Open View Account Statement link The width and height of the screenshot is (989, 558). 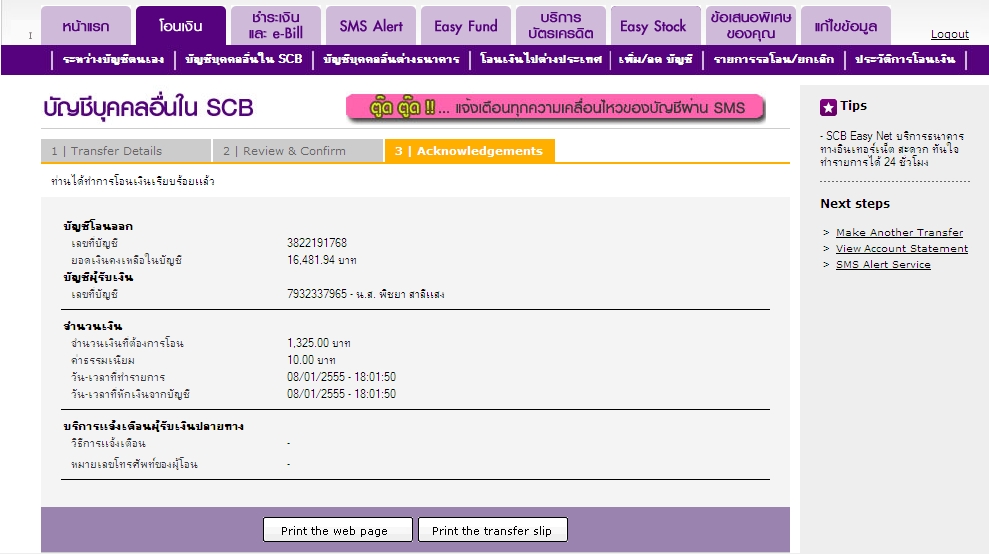(x=902, y=248)
